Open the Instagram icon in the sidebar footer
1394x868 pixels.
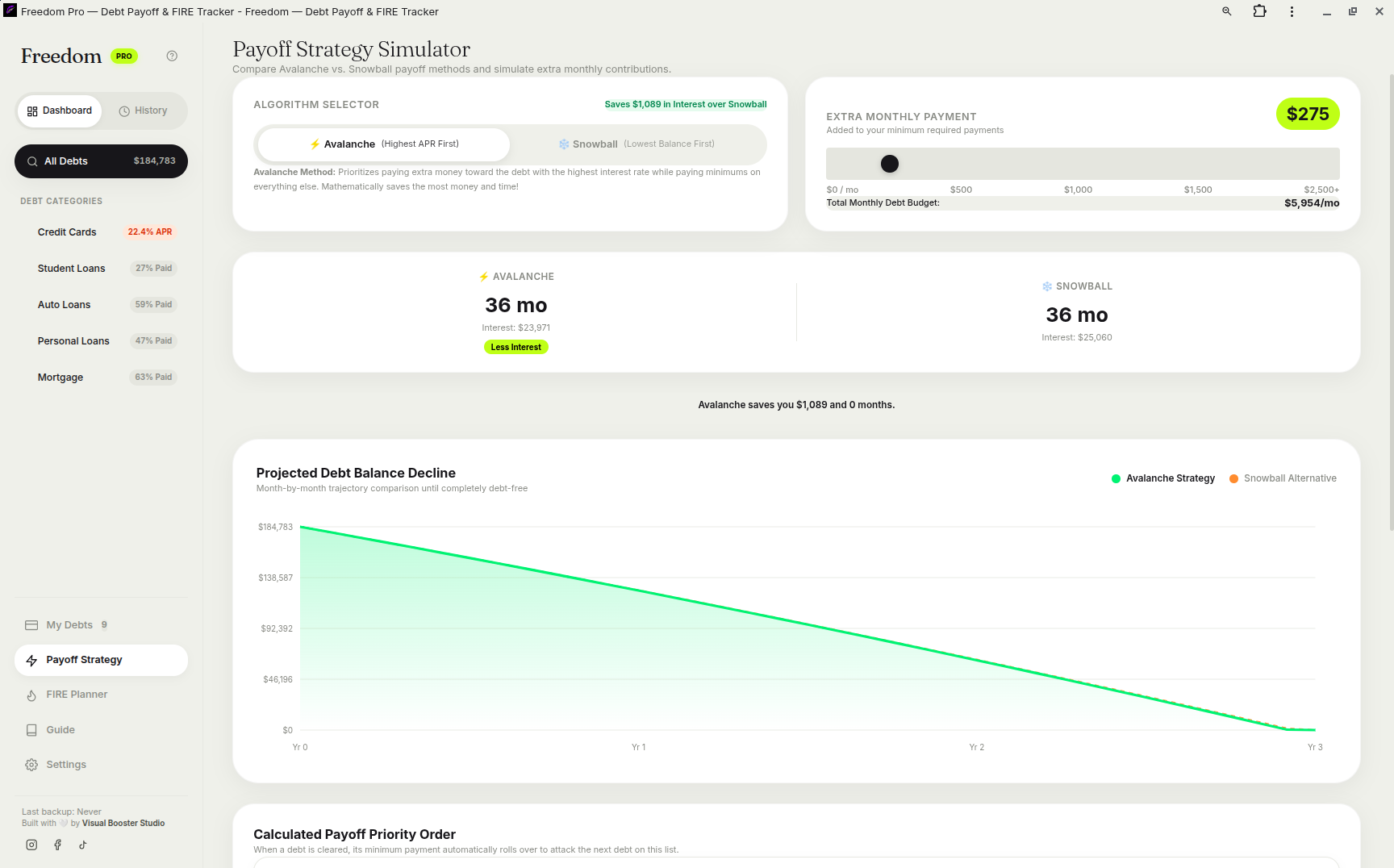click(x=31, y=845)
